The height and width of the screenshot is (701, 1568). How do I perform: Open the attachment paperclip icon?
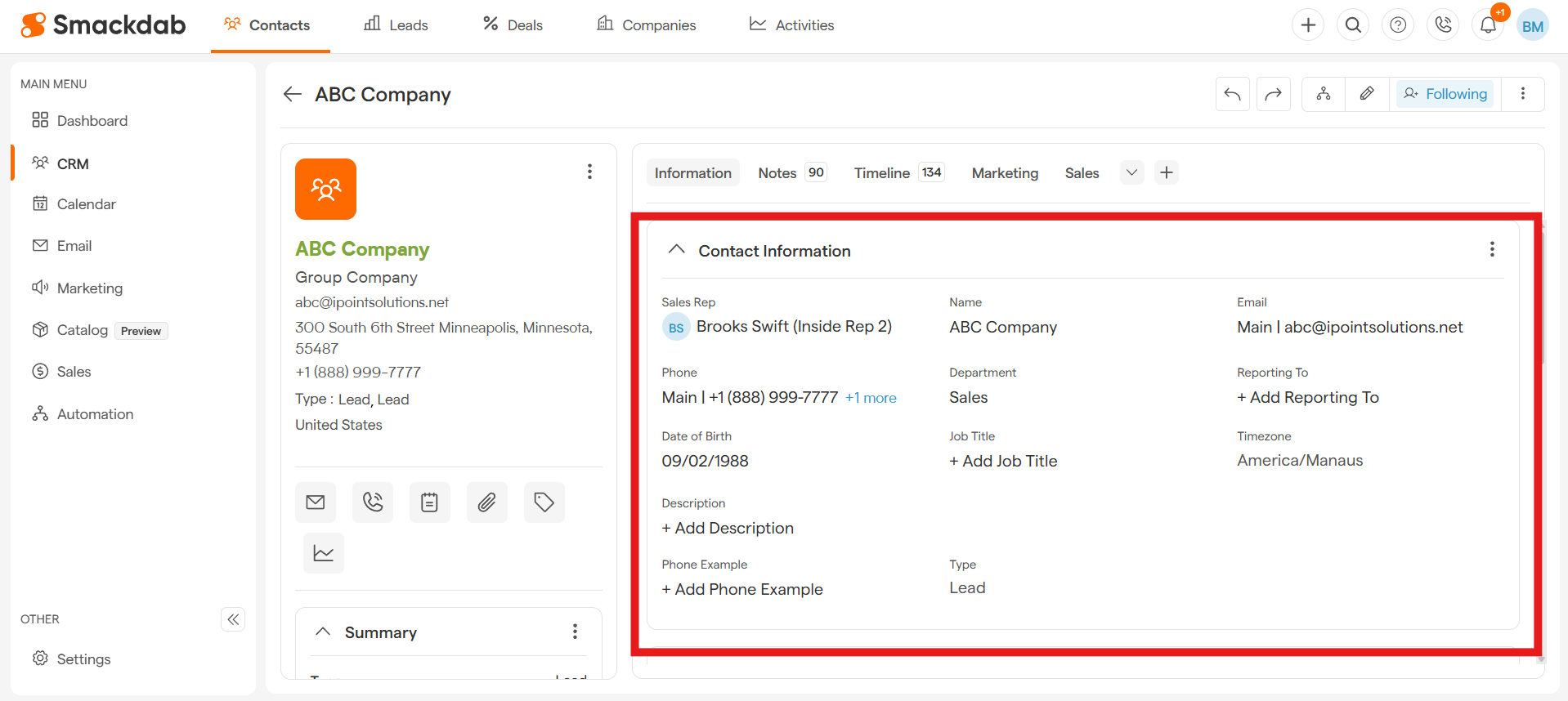[x=487, y=502]
